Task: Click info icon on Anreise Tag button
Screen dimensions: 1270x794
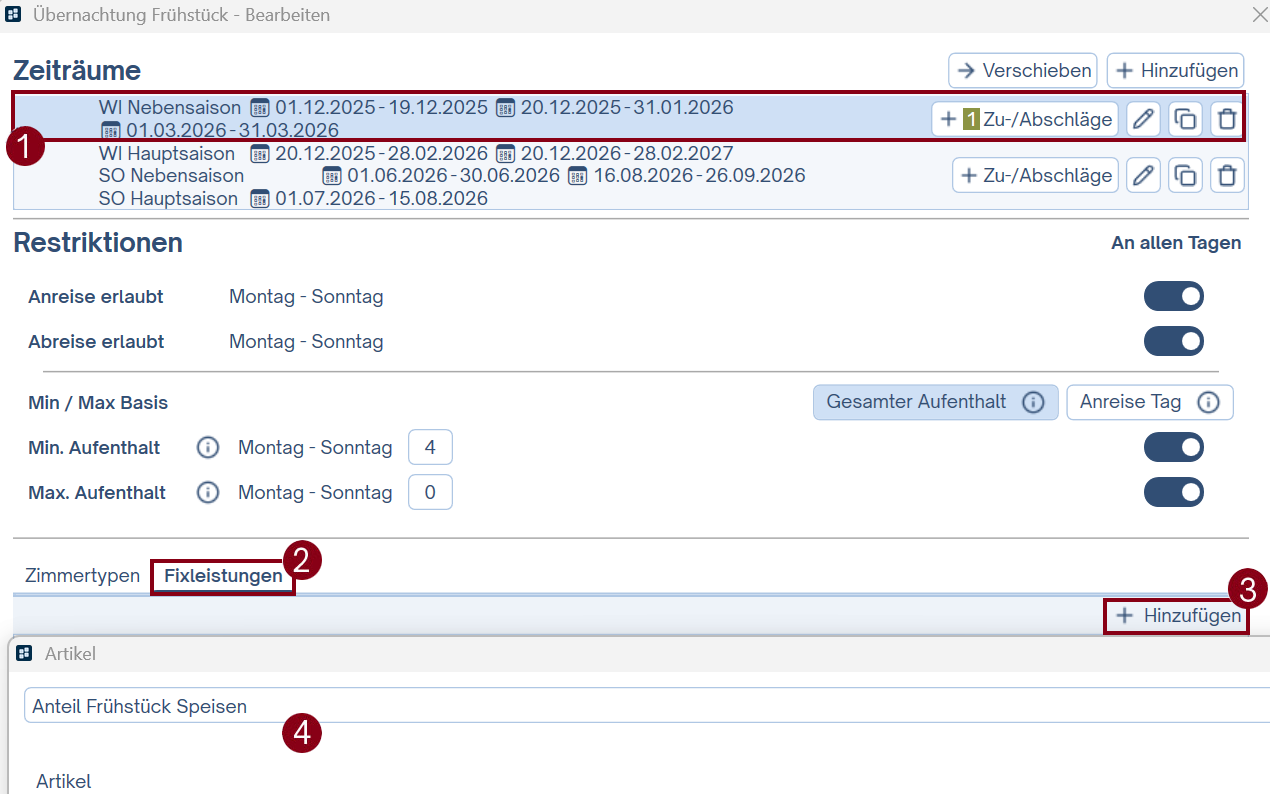Action: (1208, 402)
